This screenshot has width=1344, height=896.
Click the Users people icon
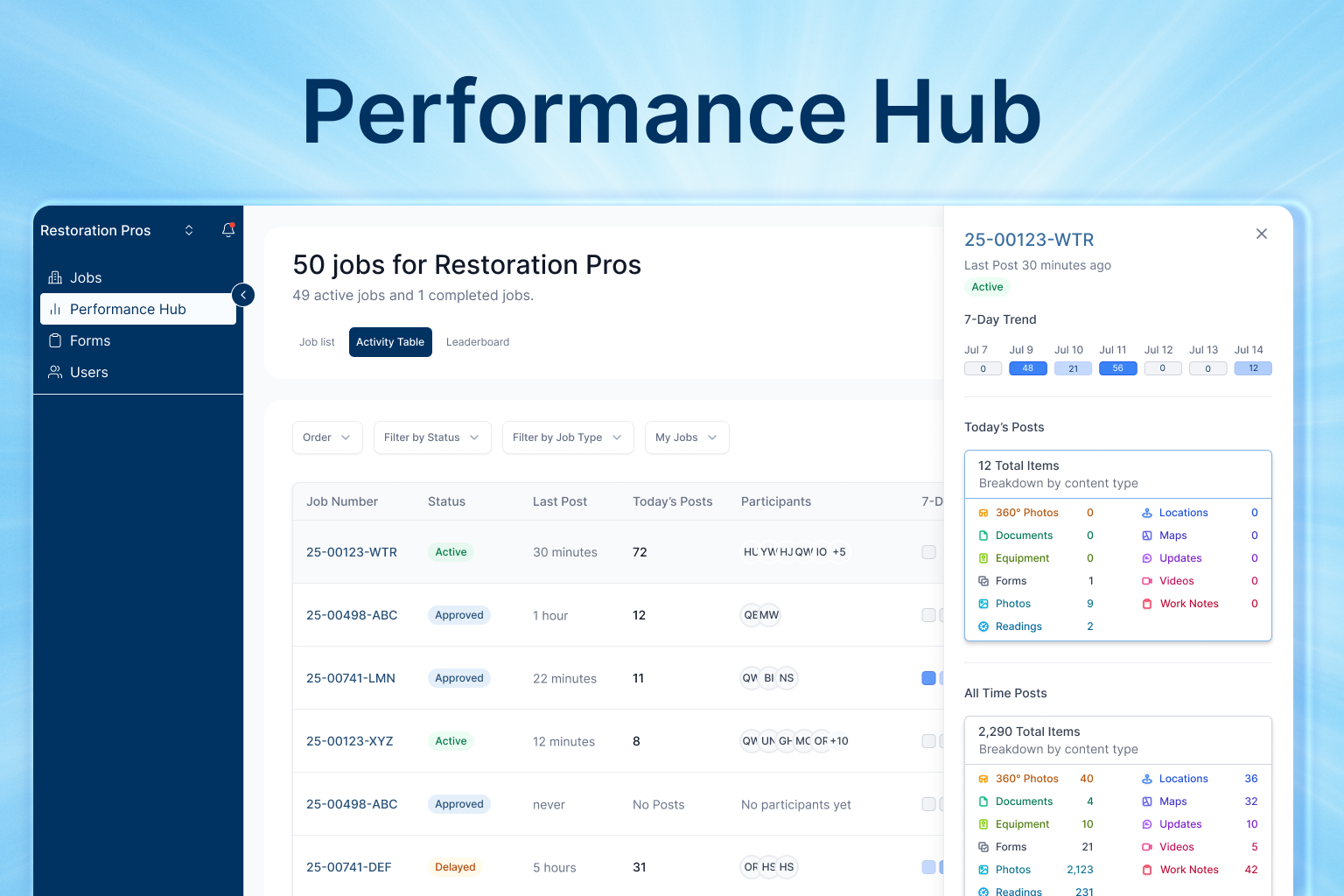(x=55, y=372)
